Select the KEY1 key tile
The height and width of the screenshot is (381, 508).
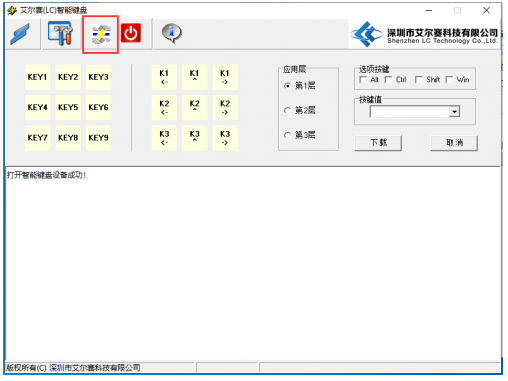click(x=38, y=77)
